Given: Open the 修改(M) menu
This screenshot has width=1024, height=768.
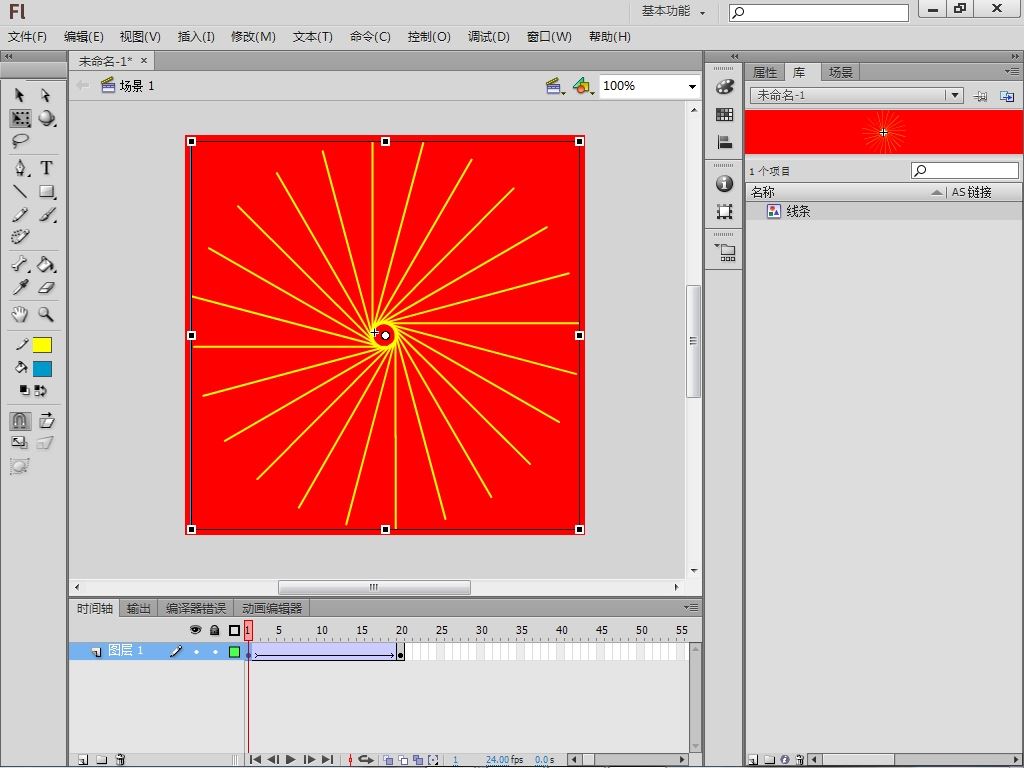Looking at the screenshot, I should [253, 37].
